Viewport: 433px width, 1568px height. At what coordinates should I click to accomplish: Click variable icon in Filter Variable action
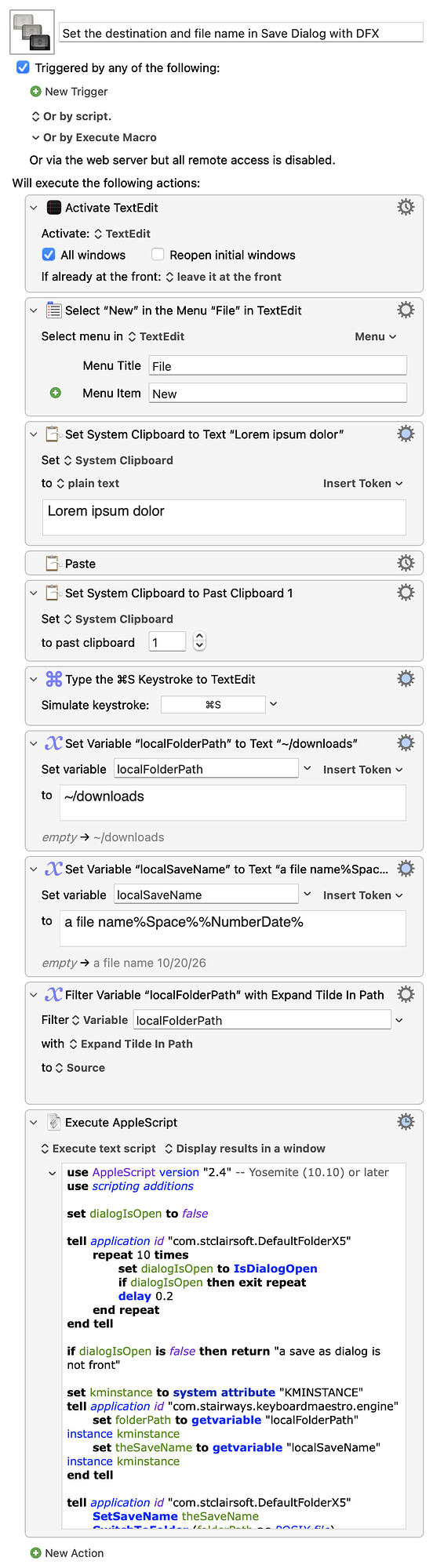[53, 995]
